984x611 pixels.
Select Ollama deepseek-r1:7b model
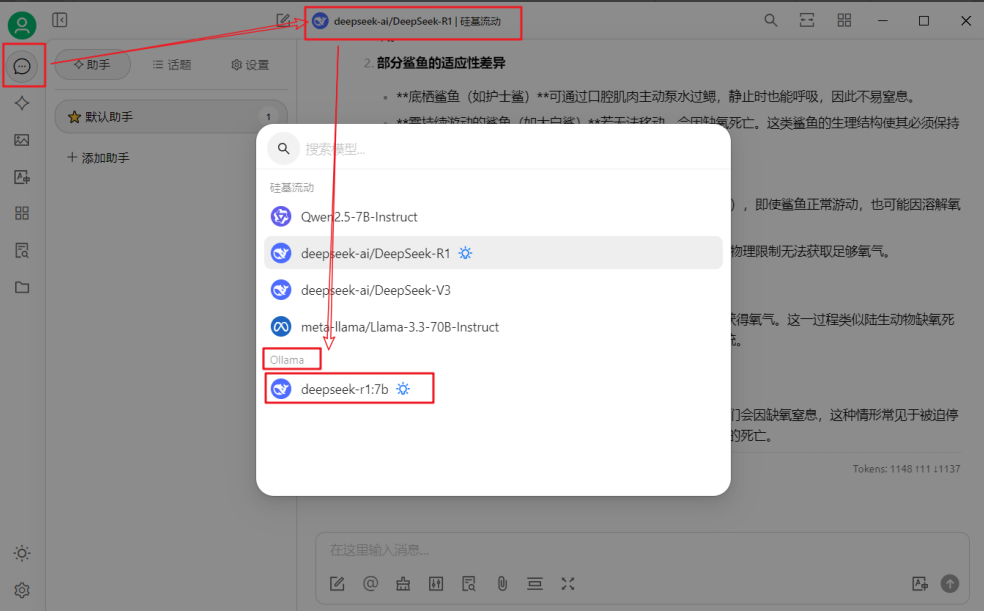point(493,389)
